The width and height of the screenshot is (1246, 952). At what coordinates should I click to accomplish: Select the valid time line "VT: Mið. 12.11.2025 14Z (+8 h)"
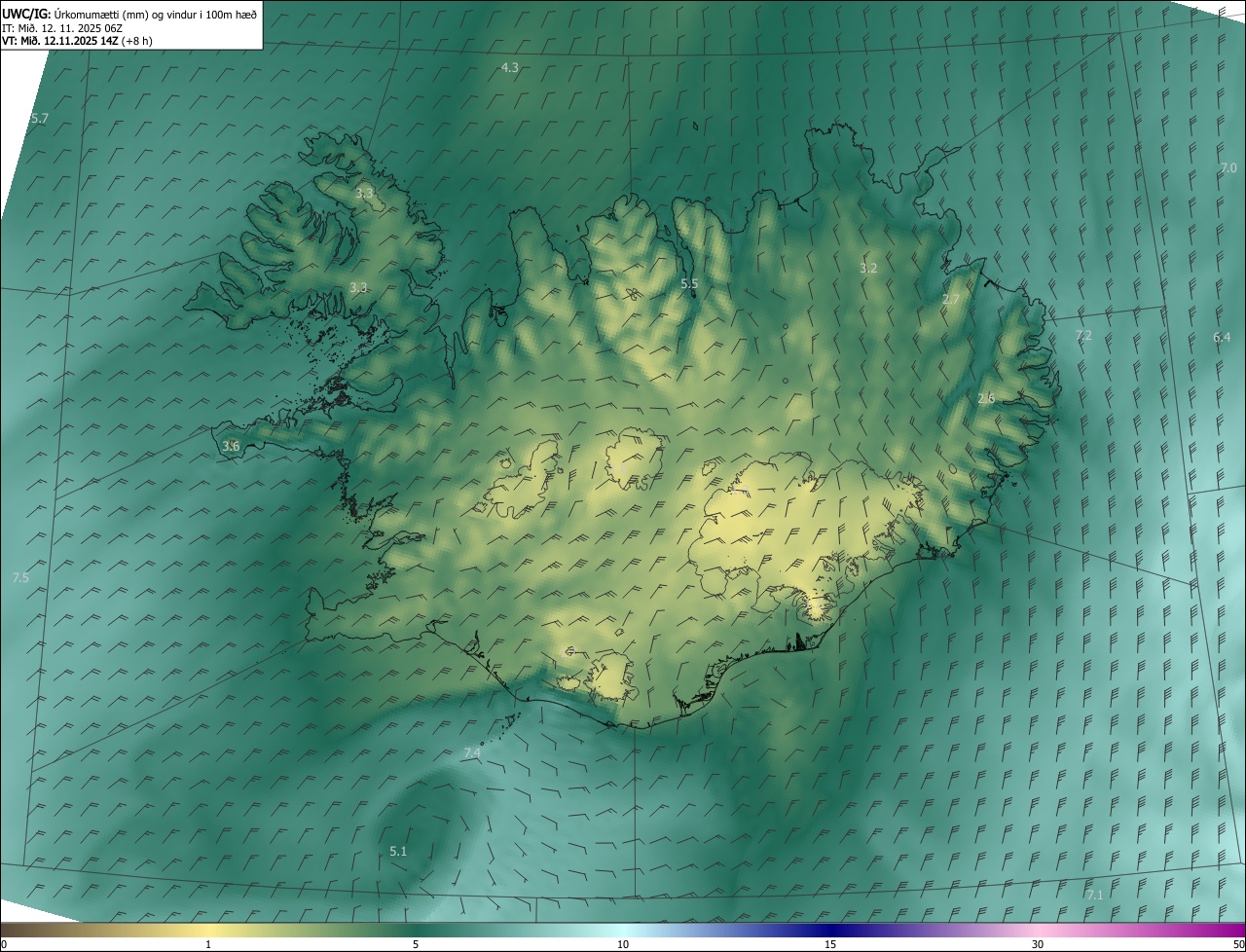pos(77,41)
